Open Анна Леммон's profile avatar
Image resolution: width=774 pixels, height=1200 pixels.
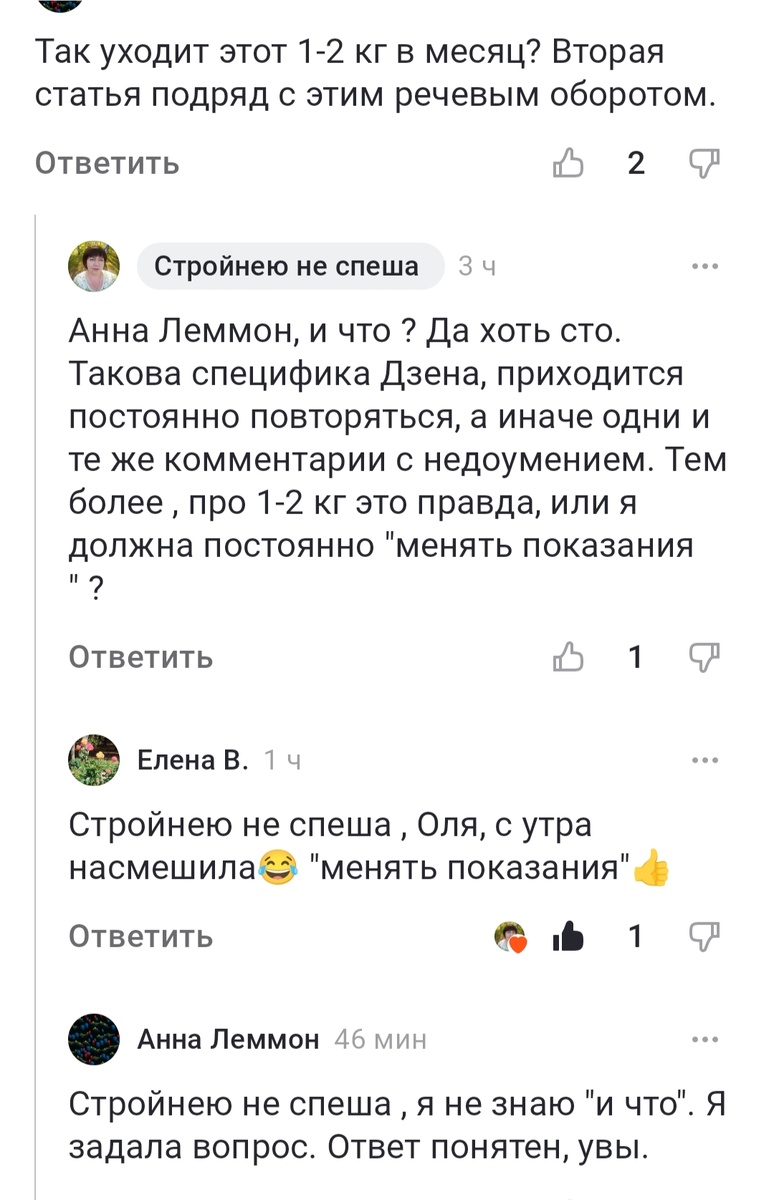pos(94,1039)
